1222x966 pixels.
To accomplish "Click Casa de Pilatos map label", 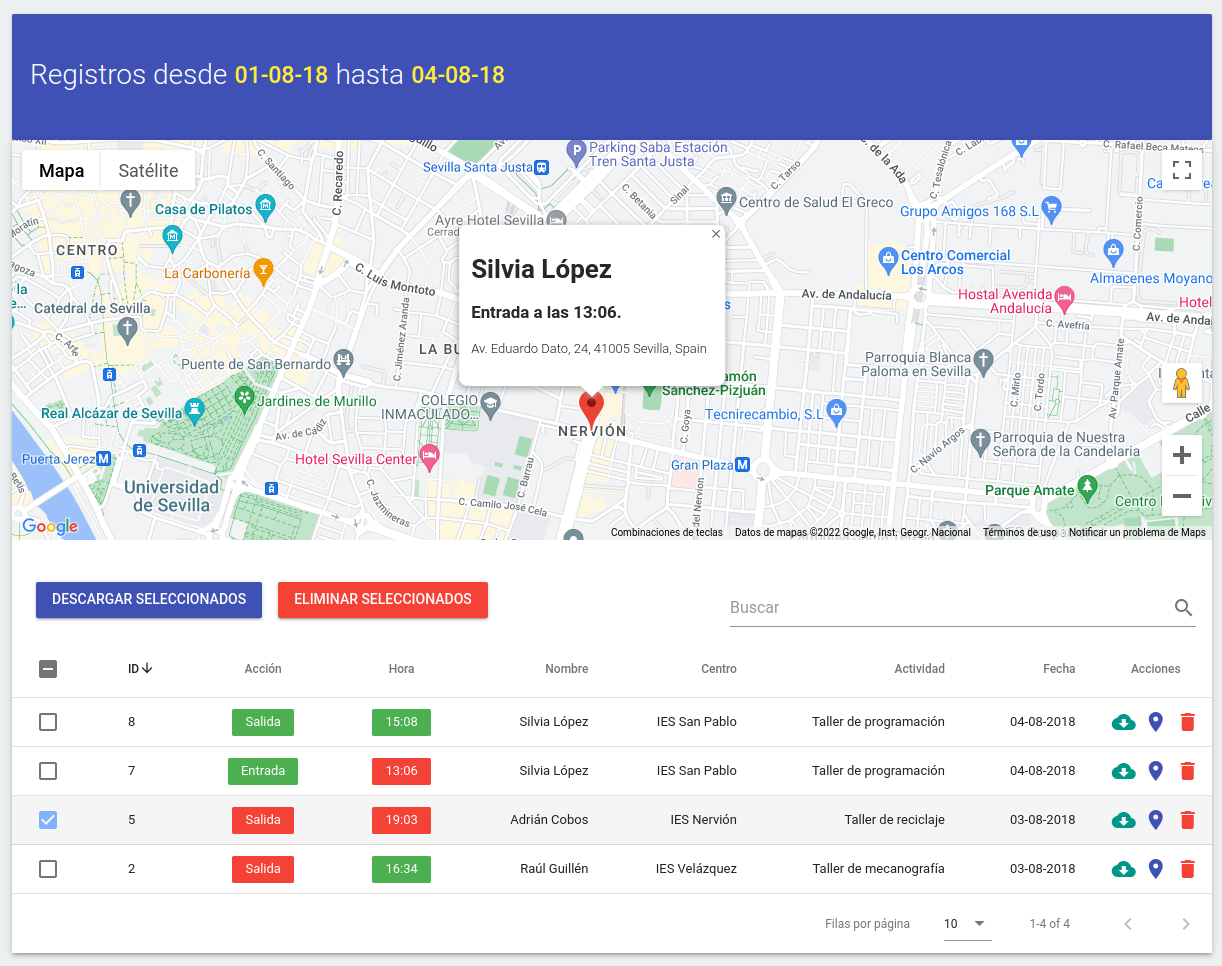I will pyautogui.click(x=203, y=209).
